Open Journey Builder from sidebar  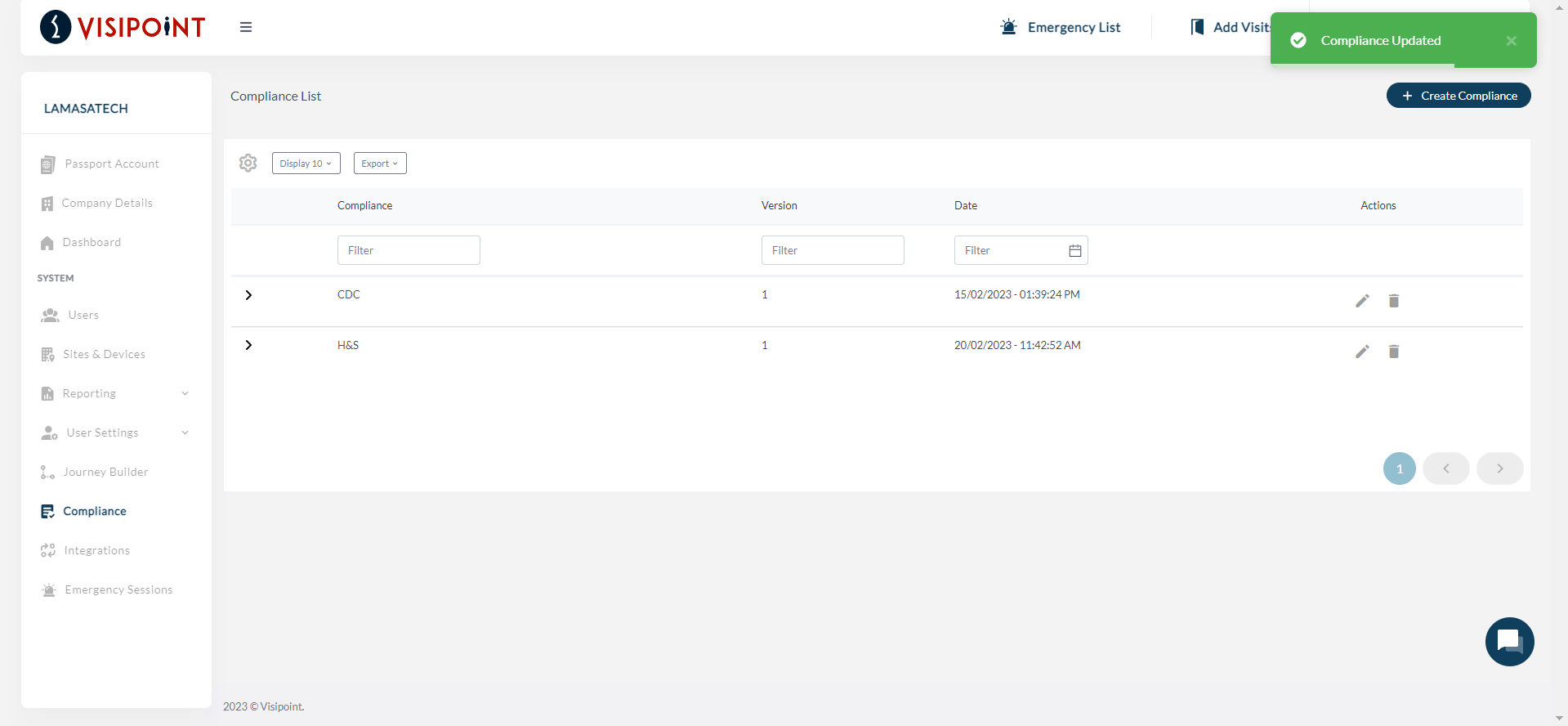coord(105,472)
